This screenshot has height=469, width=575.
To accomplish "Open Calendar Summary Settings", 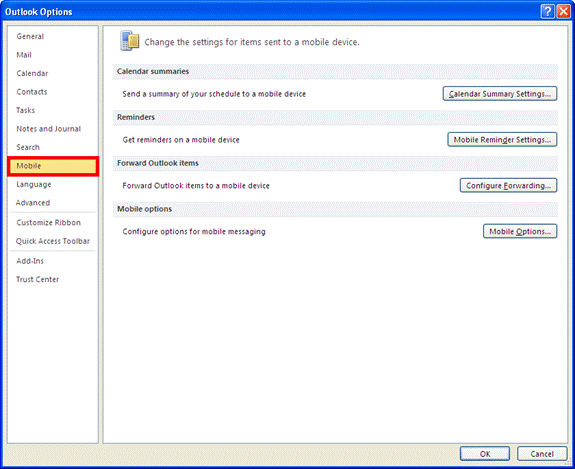I will [x=500, y=94].
